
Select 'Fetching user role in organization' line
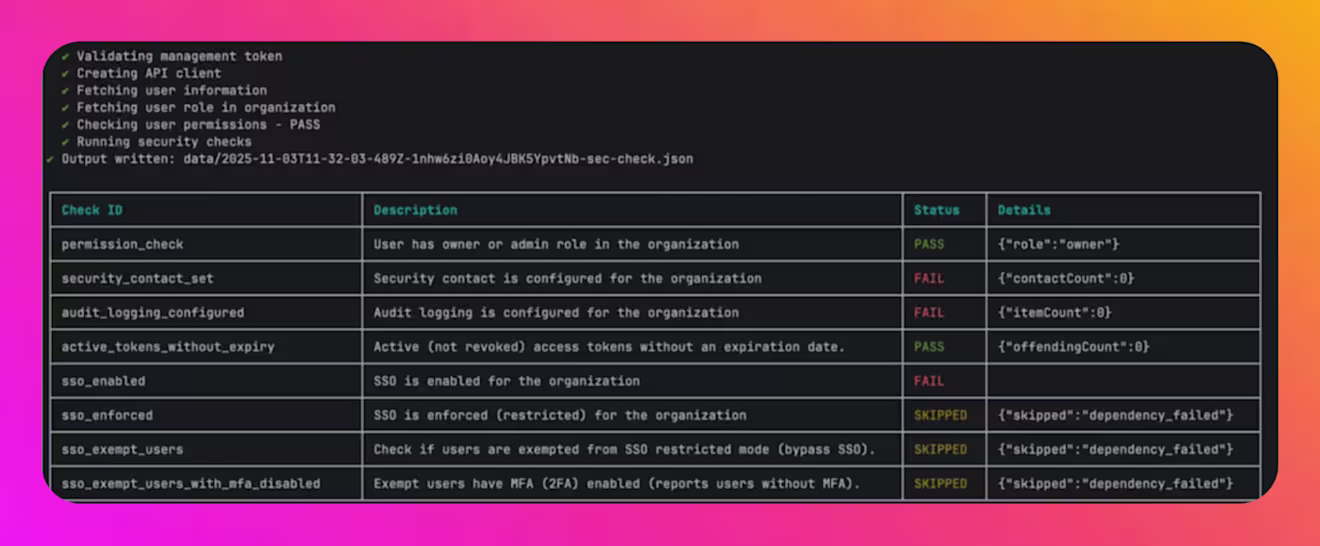coord(198,107)
